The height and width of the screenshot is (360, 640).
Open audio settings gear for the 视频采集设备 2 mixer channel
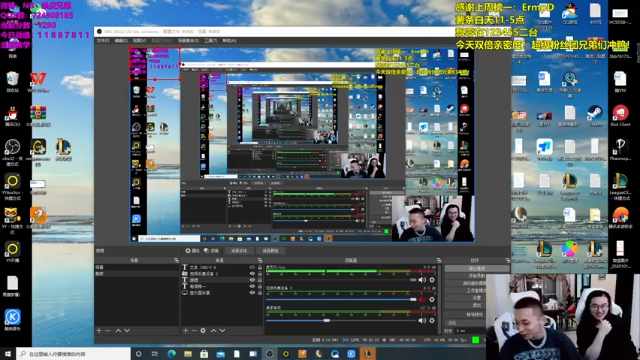(x=432, y=299)
